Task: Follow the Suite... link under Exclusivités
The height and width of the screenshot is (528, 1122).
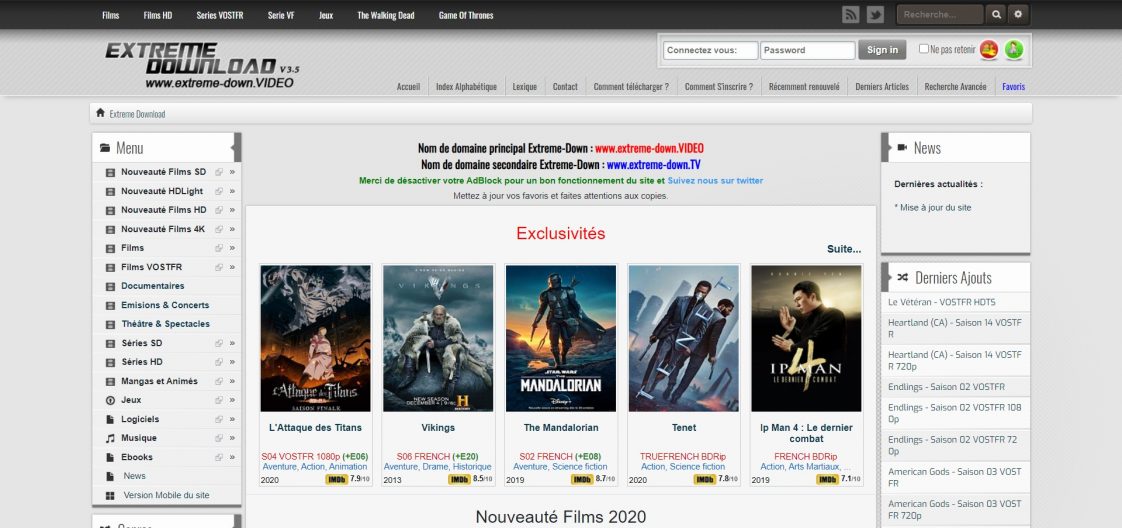Action: pyautogui.click(x=844, y=249)
